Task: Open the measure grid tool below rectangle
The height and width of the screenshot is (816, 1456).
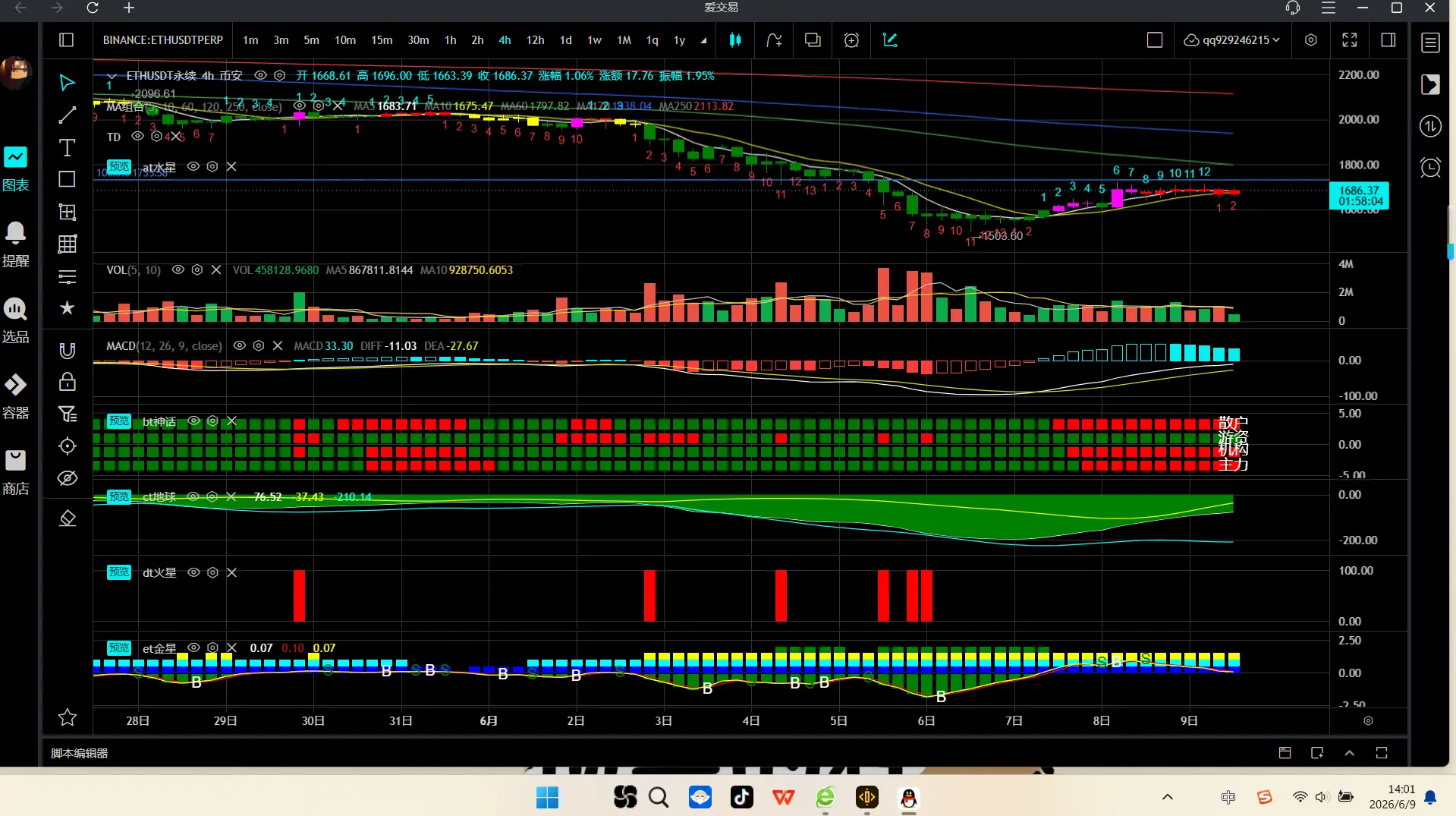Action: pyautogui.click(x=67, y=212)
